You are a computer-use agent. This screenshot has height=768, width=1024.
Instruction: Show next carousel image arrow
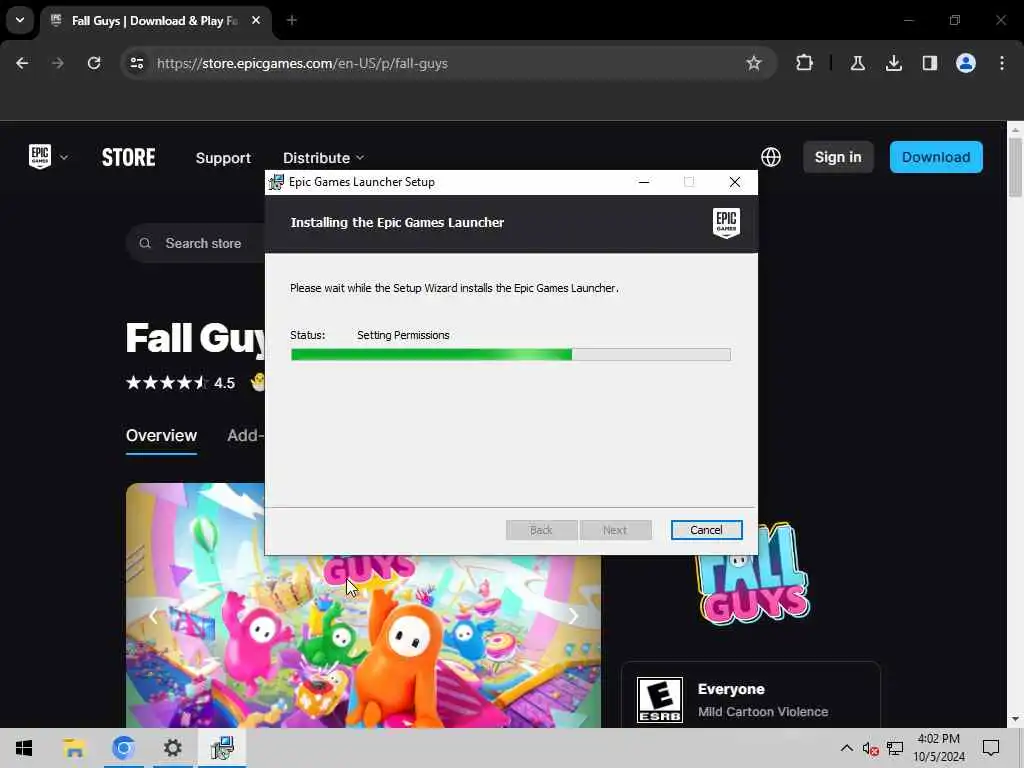573,616
